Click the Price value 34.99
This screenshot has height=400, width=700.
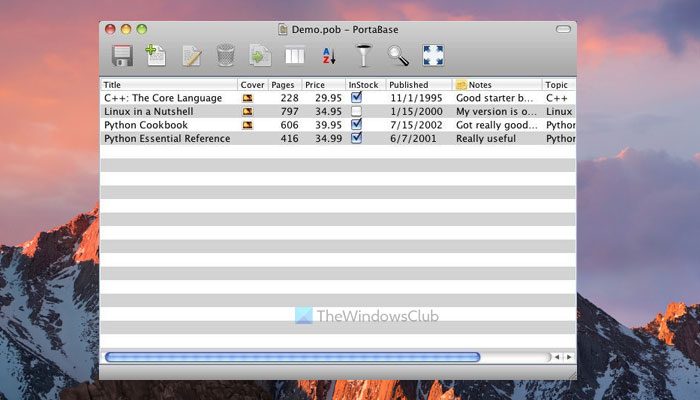point(329,138)
